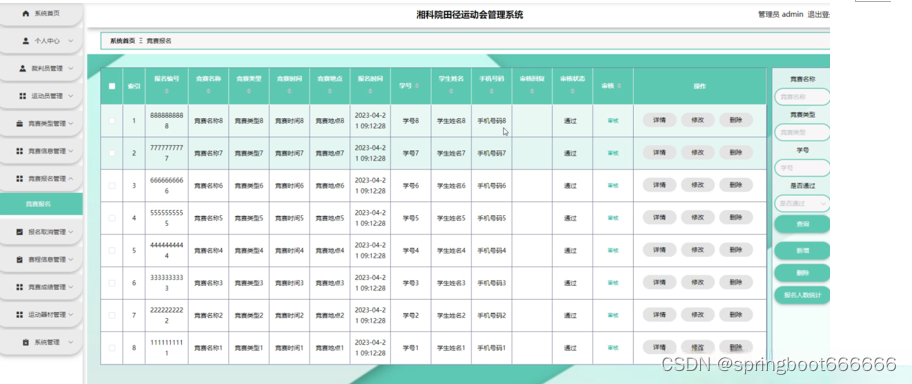
Task: Click the sort arrows under 竞赛地点 header
Action: [x=330, y=91]
